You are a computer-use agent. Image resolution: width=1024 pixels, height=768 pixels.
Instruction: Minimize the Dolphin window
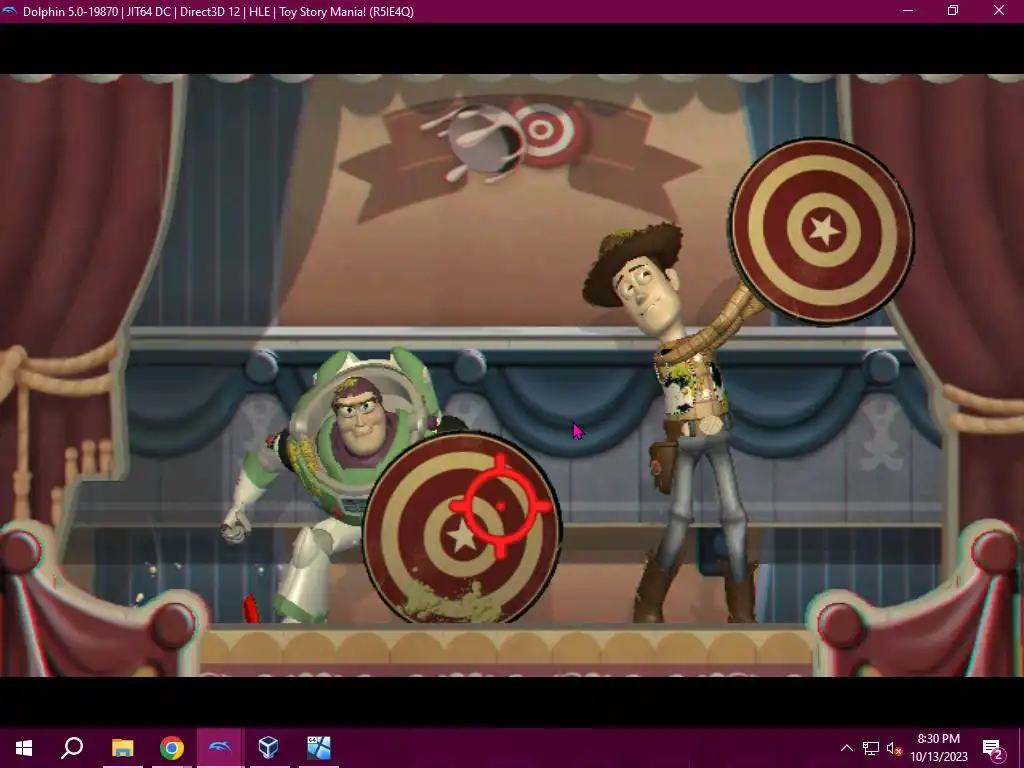tap(908, 11)
